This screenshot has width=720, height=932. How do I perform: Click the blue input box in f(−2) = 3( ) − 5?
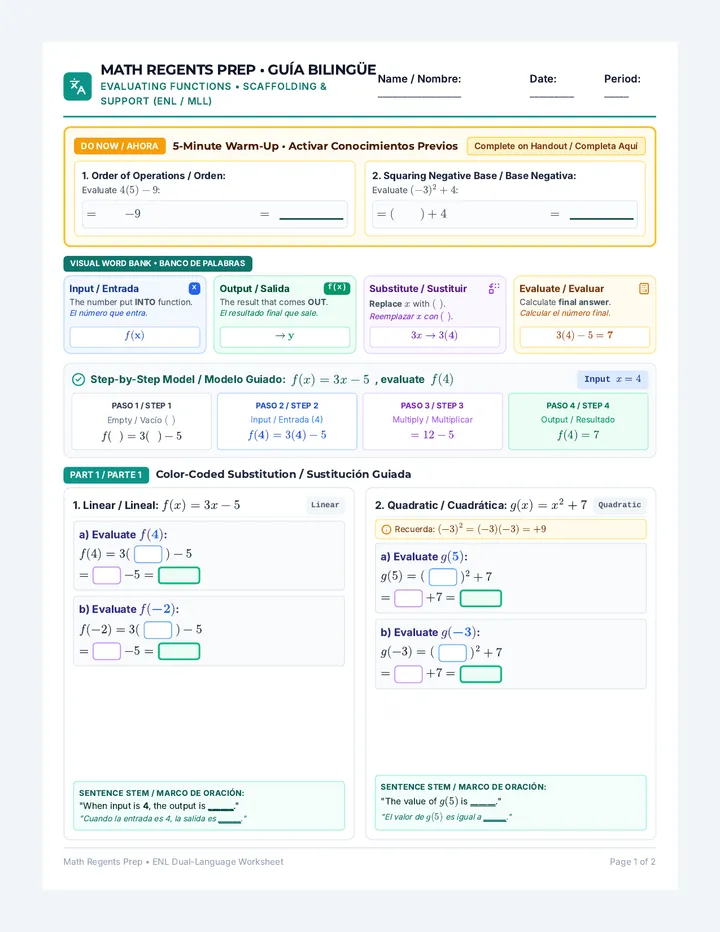pyautogui.click(x=158, y=629)
